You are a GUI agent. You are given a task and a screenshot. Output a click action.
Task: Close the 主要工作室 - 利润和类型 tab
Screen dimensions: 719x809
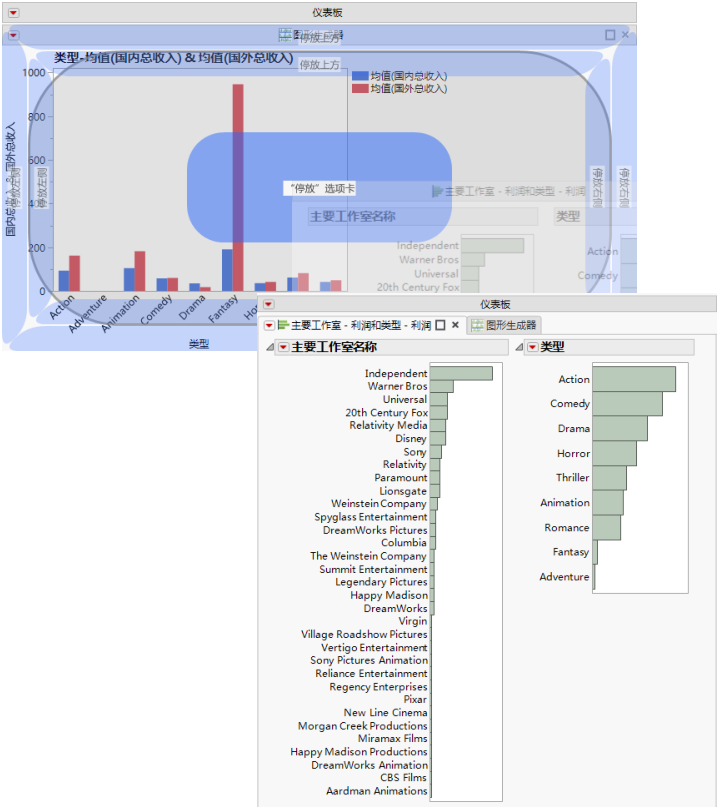[455, 325]
